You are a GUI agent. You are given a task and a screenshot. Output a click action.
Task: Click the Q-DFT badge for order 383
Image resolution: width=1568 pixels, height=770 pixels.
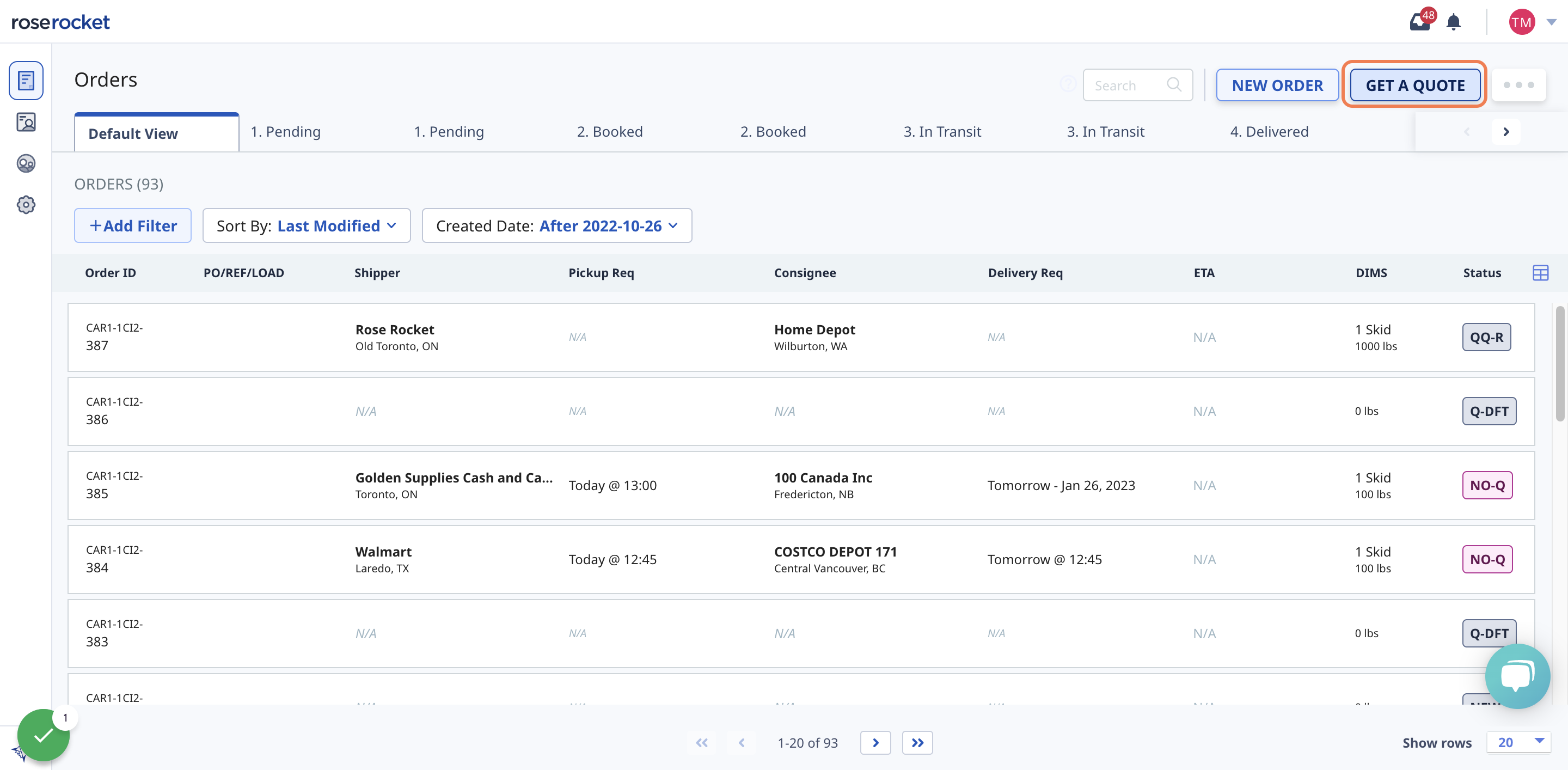1489,633
